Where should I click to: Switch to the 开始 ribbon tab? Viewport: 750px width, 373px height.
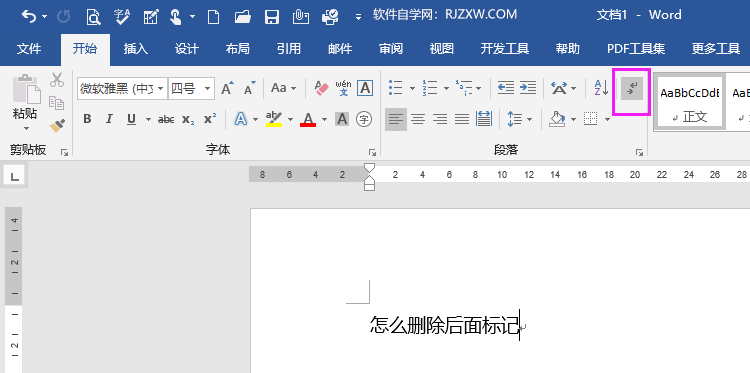85,49
